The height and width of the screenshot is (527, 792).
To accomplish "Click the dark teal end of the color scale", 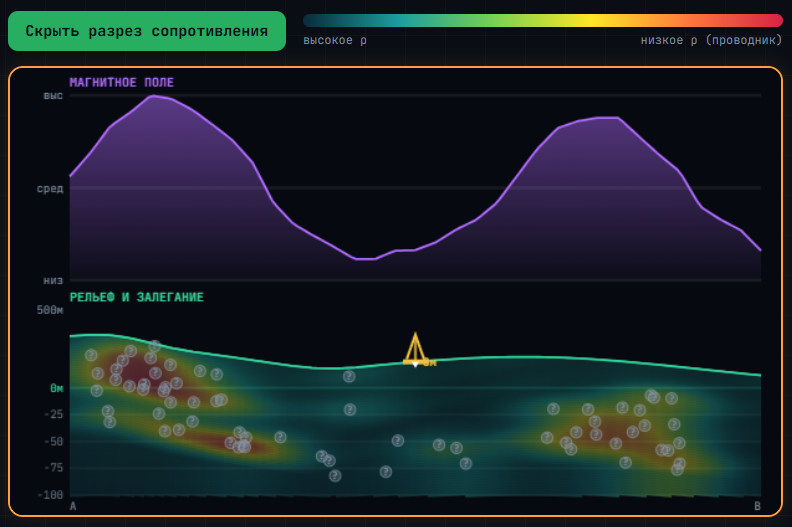I will [311, 20].
